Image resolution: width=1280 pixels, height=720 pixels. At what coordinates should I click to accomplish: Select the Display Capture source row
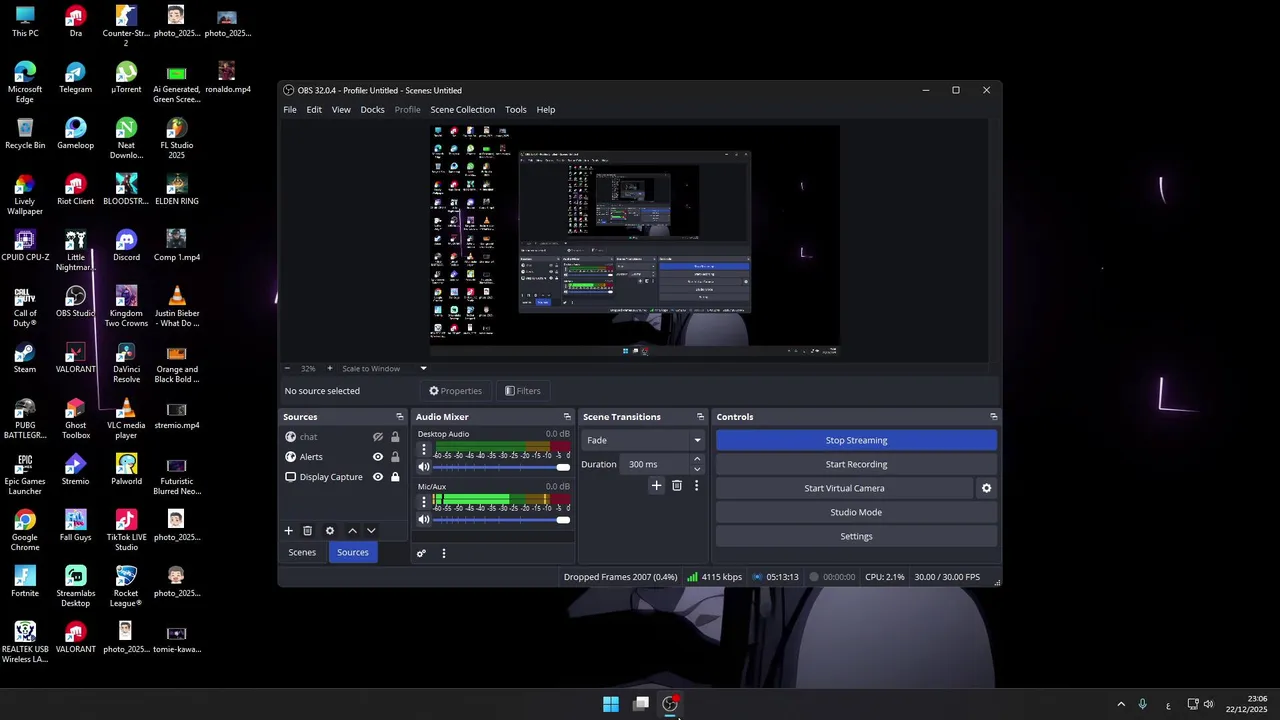(x=342, y=477)
